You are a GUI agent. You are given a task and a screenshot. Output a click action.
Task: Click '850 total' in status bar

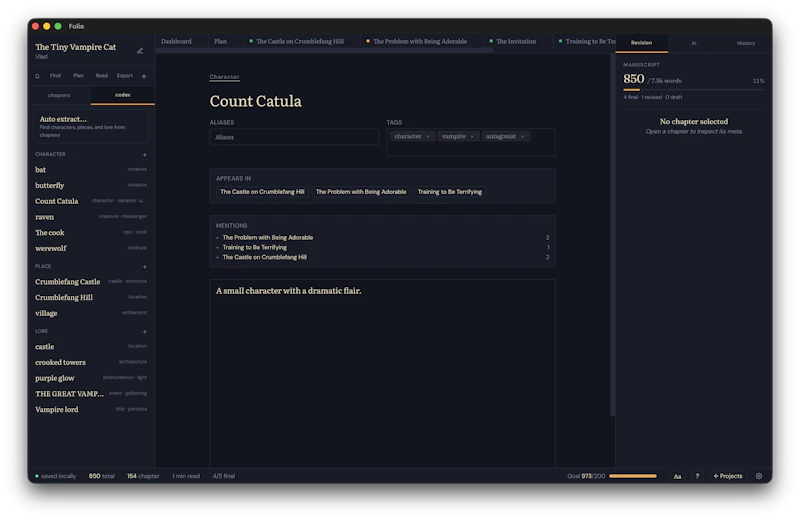click(x=102, y=476)
